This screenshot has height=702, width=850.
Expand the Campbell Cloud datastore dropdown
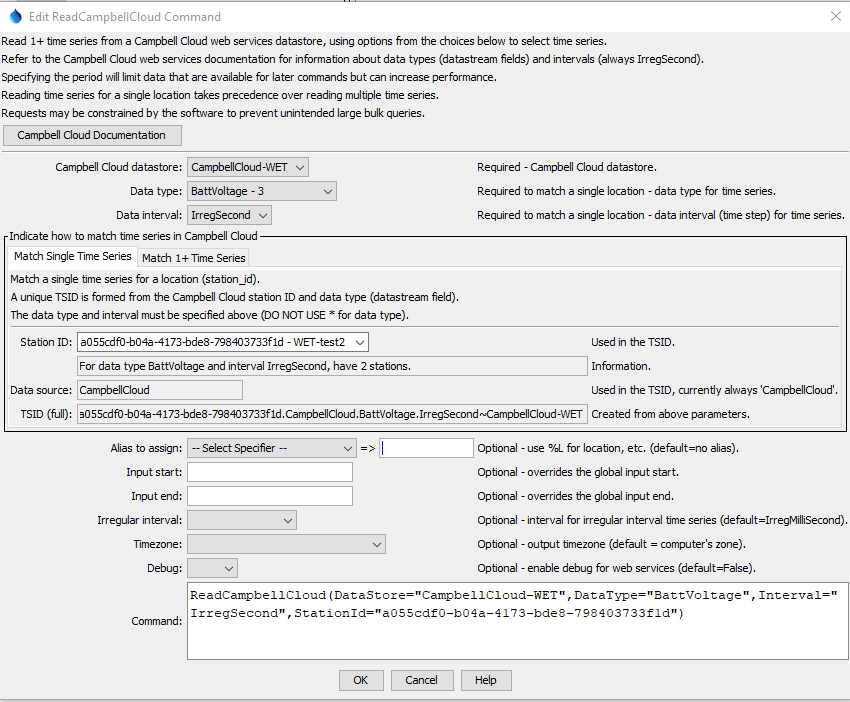248,167
